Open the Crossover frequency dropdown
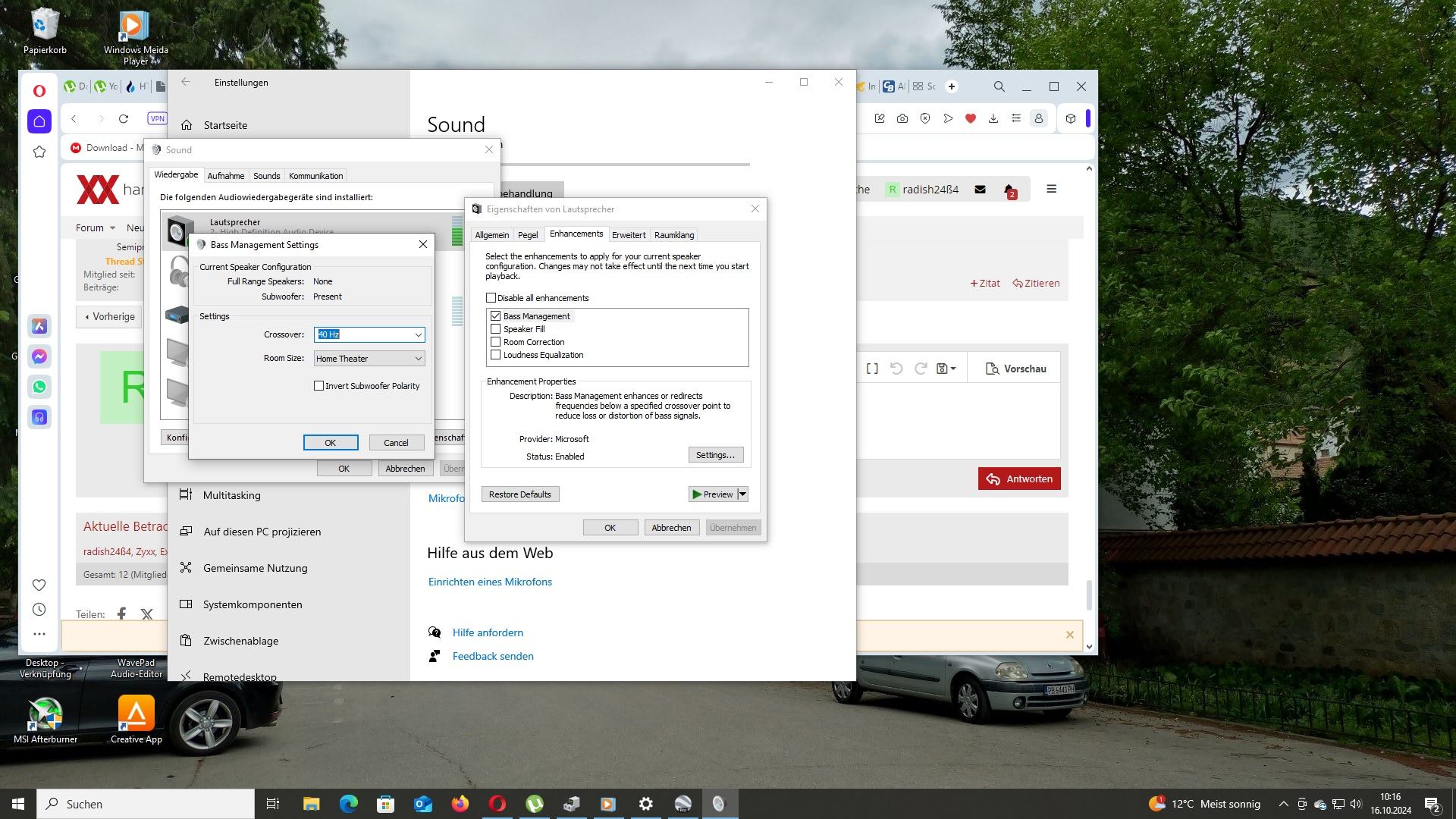The width and height of the screenshot is (1456, 819). point(418,334)
